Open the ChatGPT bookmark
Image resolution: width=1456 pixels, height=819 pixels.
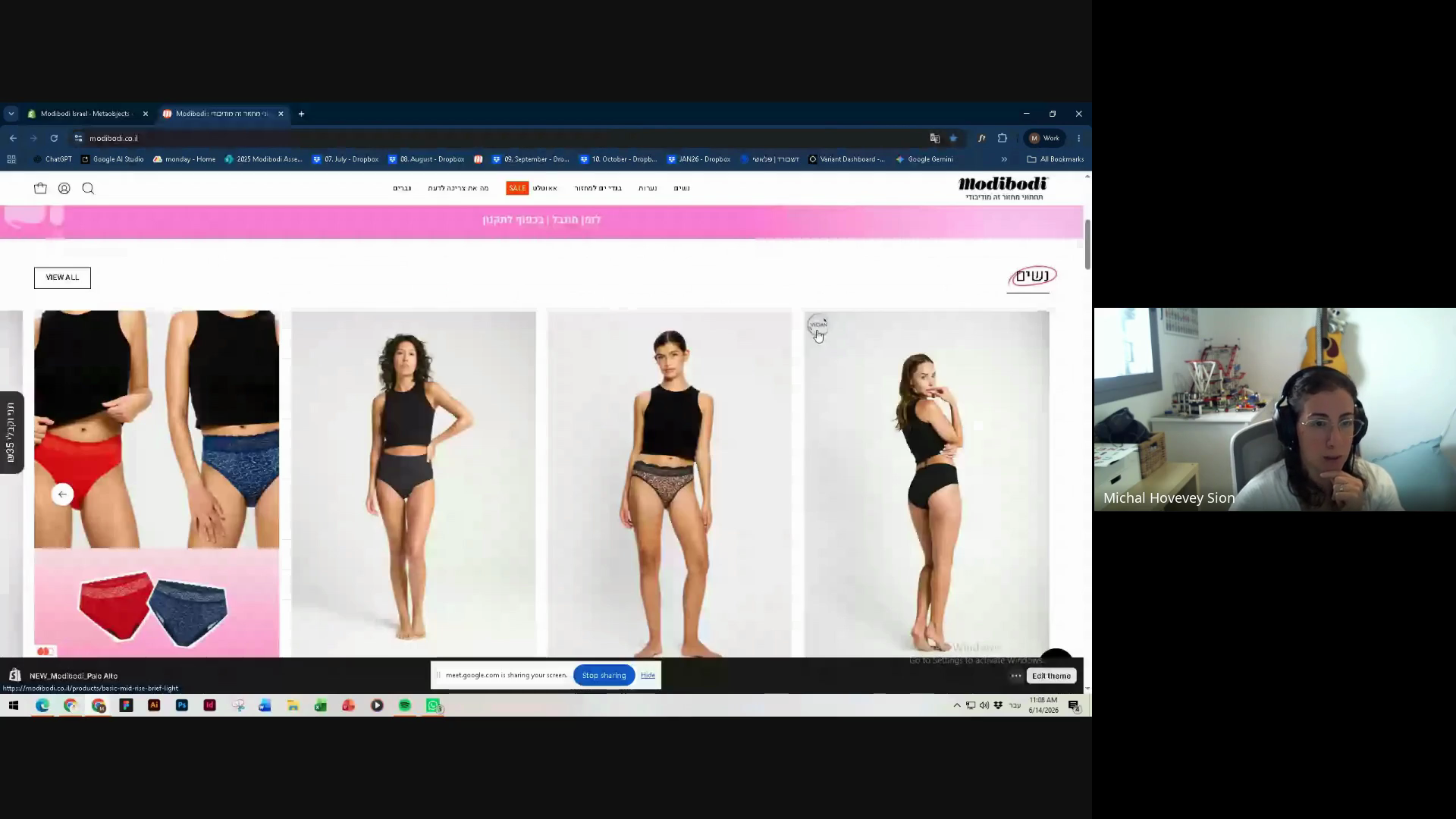(x=52, y=159)
